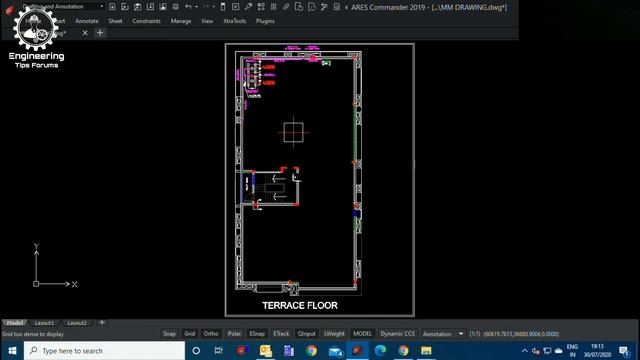Click the ENG IN language indicator
The height and width of the screenshot is (360, 640).
tap(572, 351)
